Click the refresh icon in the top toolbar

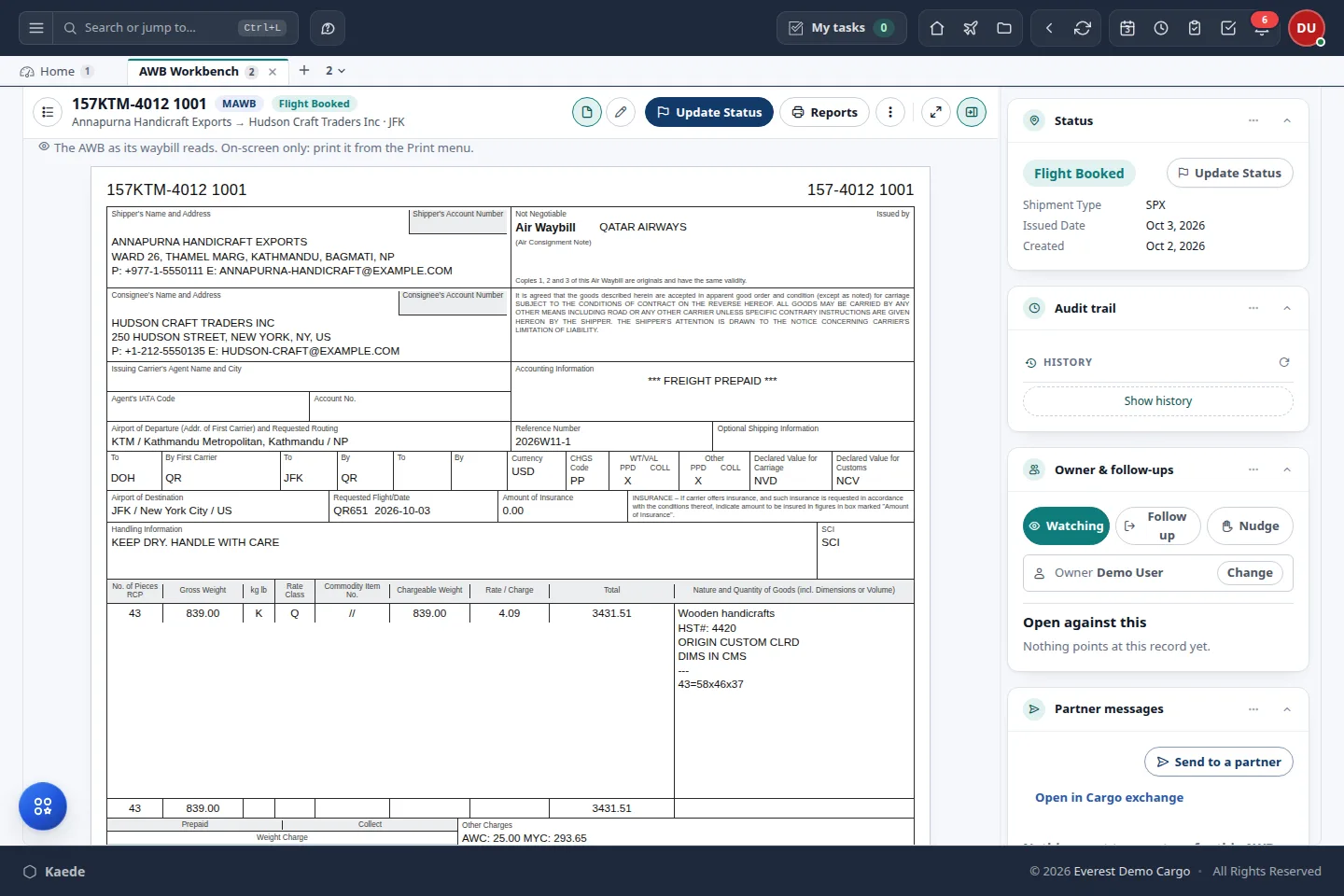[x=1083, y=28]
